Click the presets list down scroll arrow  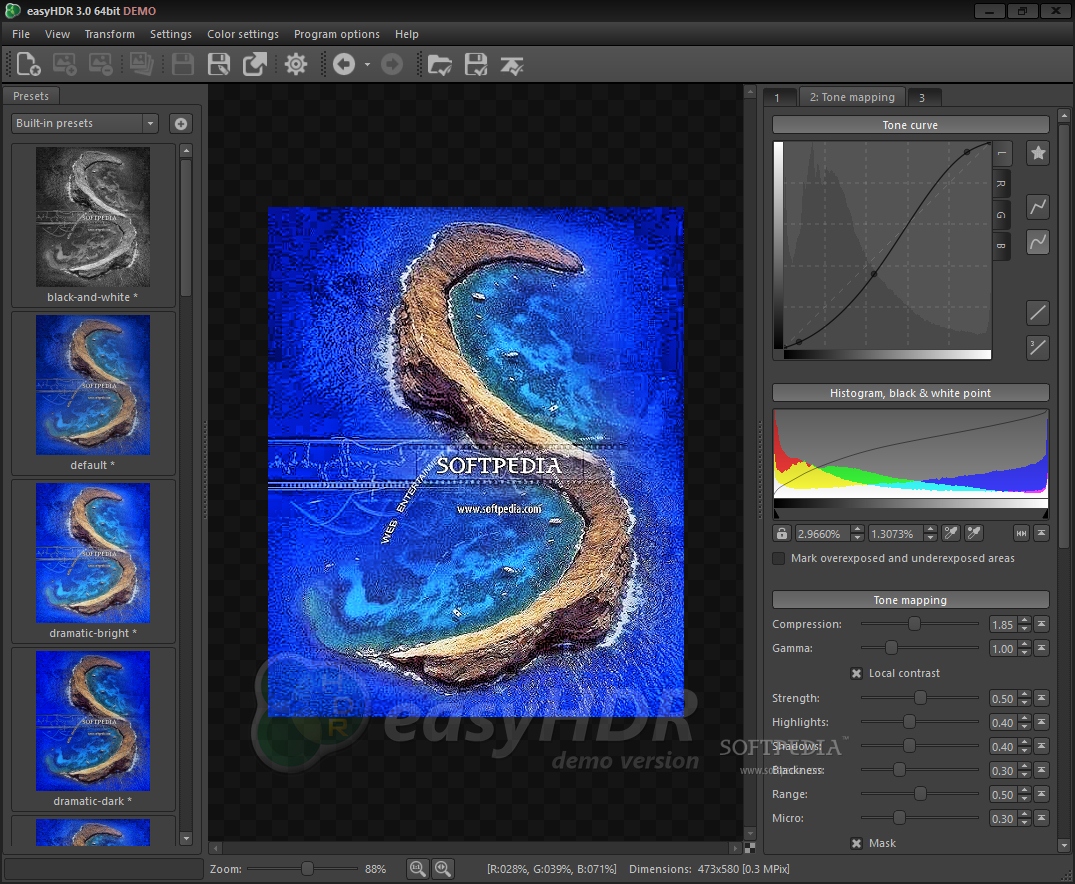[186, 838]
